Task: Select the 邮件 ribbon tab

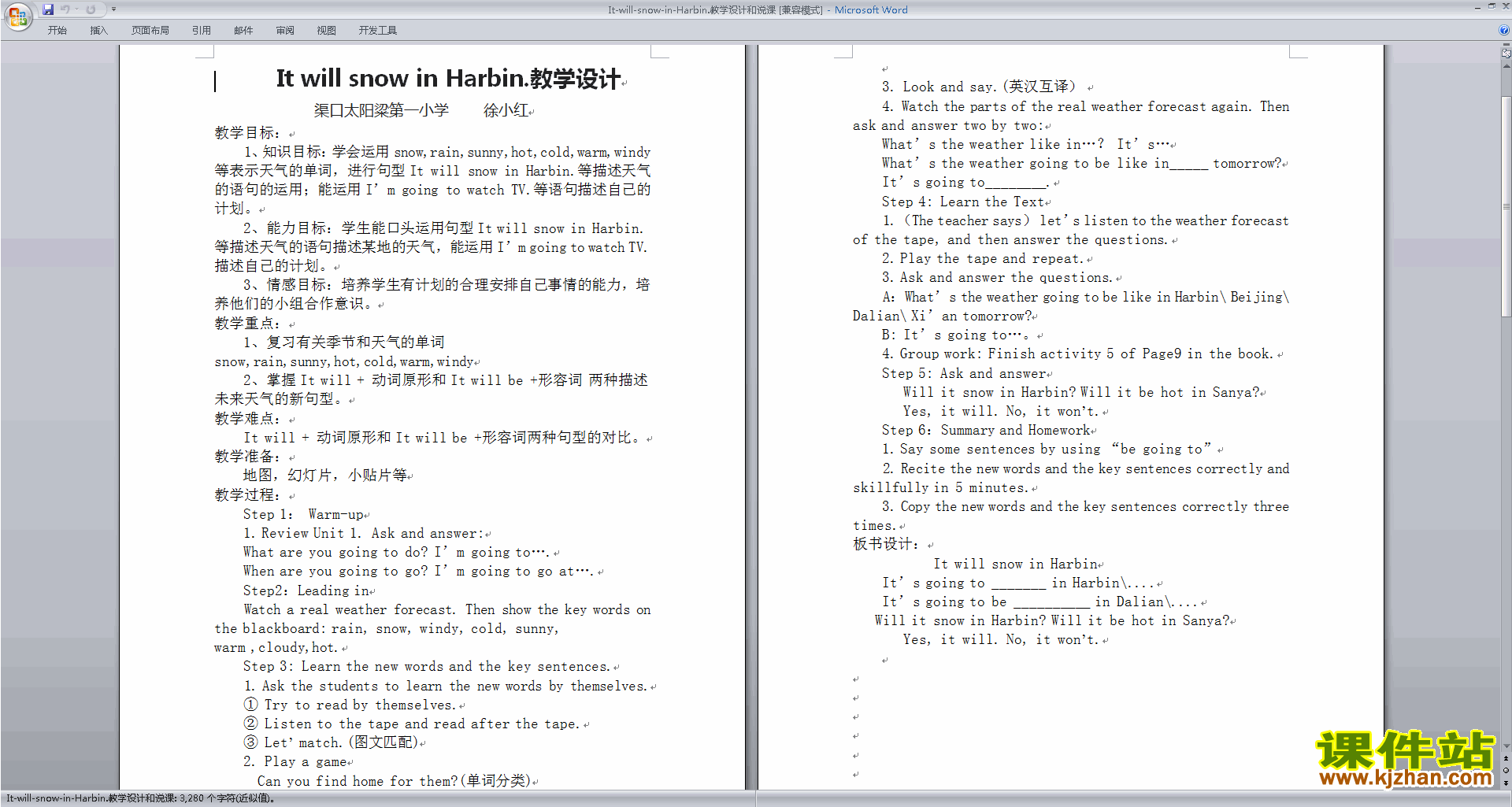Action: tap(243, 31)
